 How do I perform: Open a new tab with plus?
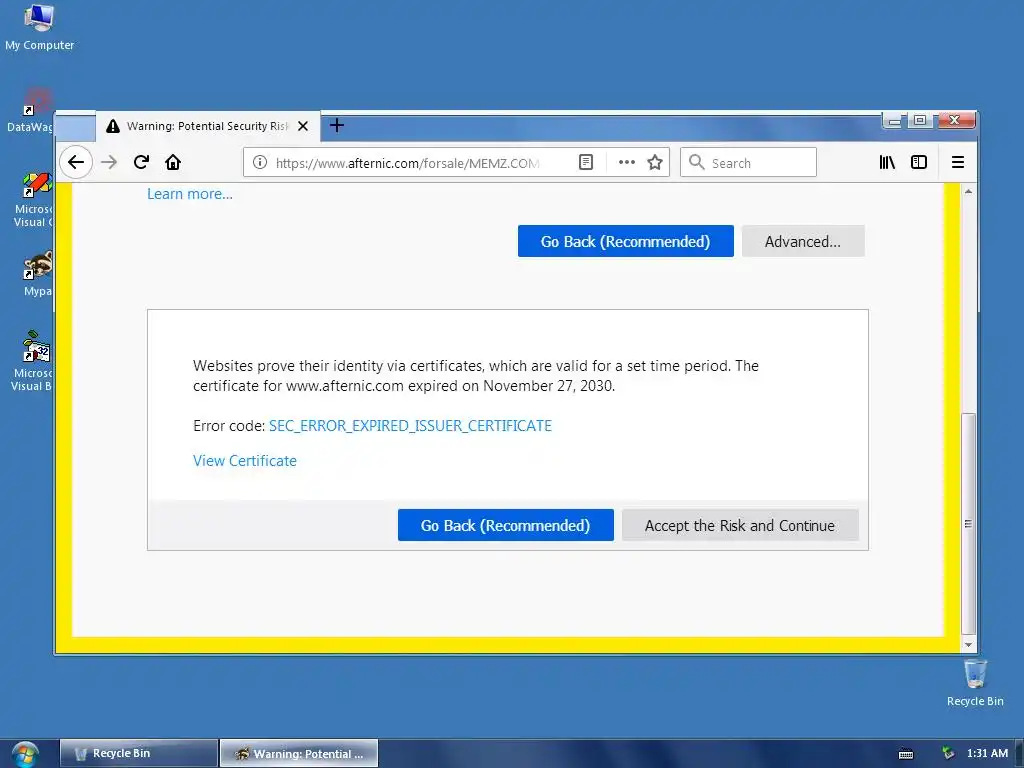(336, 125)
